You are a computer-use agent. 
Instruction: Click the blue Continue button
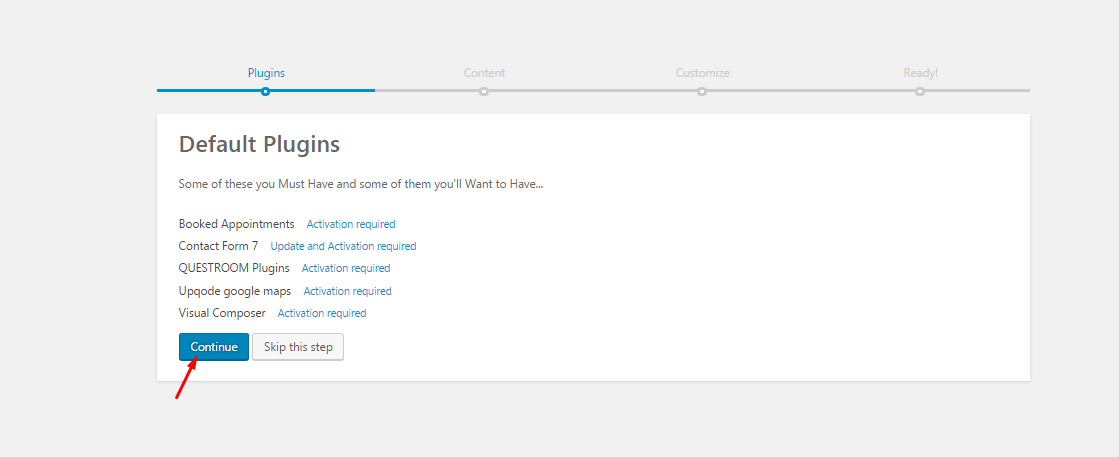[x=213, y=347]
